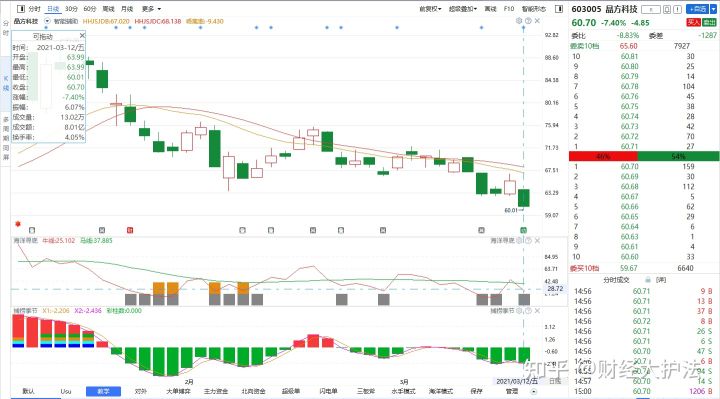The height and width of the screenshot is (399, 720).
Task: Click the 画线 drawing tool button
Action: point(490,9)
